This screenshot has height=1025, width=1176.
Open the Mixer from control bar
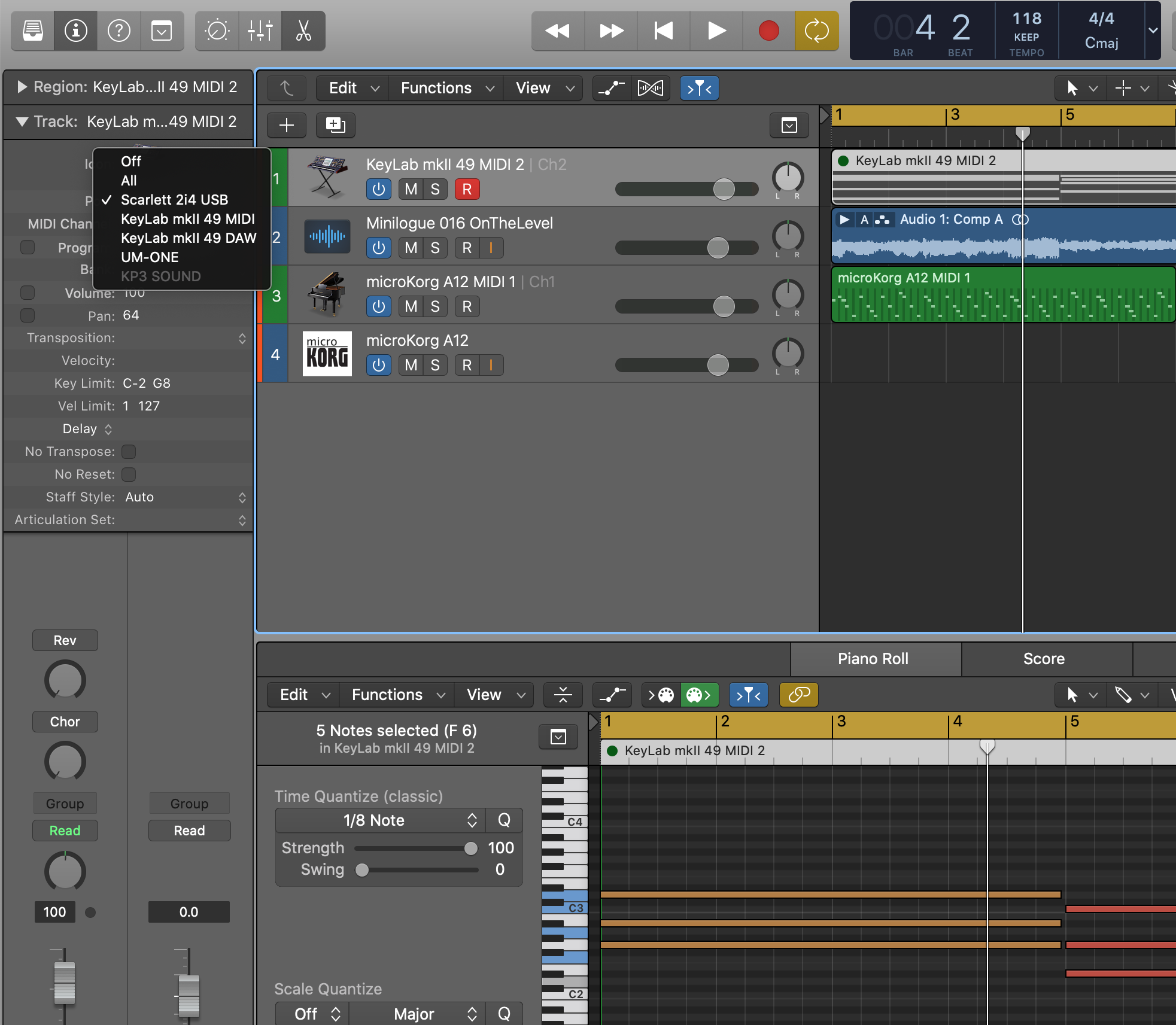260,31
